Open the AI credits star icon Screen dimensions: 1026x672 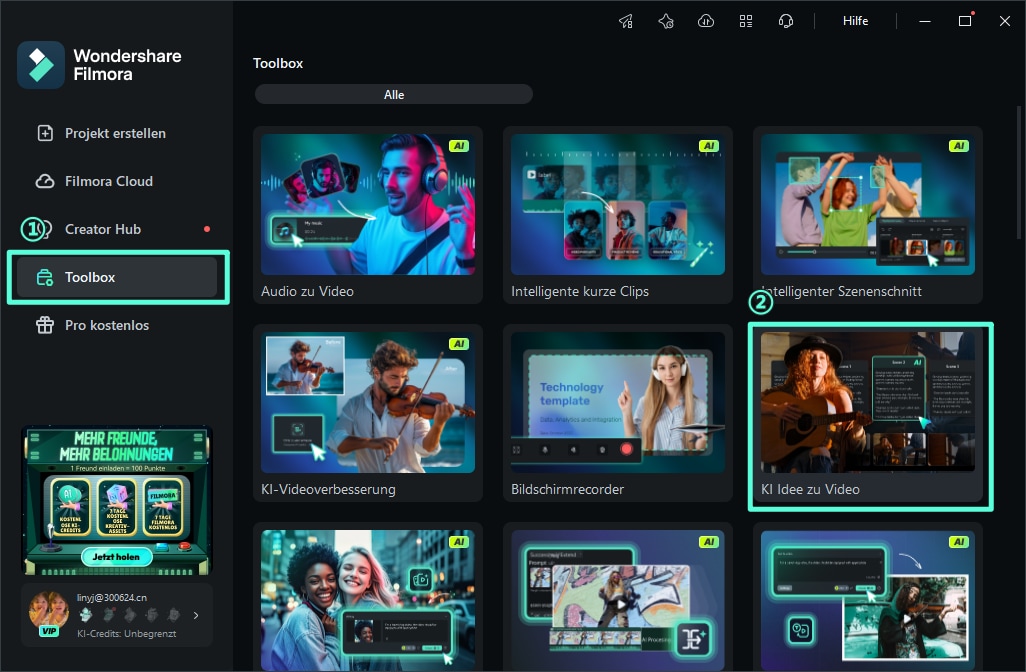coord(666,21)
